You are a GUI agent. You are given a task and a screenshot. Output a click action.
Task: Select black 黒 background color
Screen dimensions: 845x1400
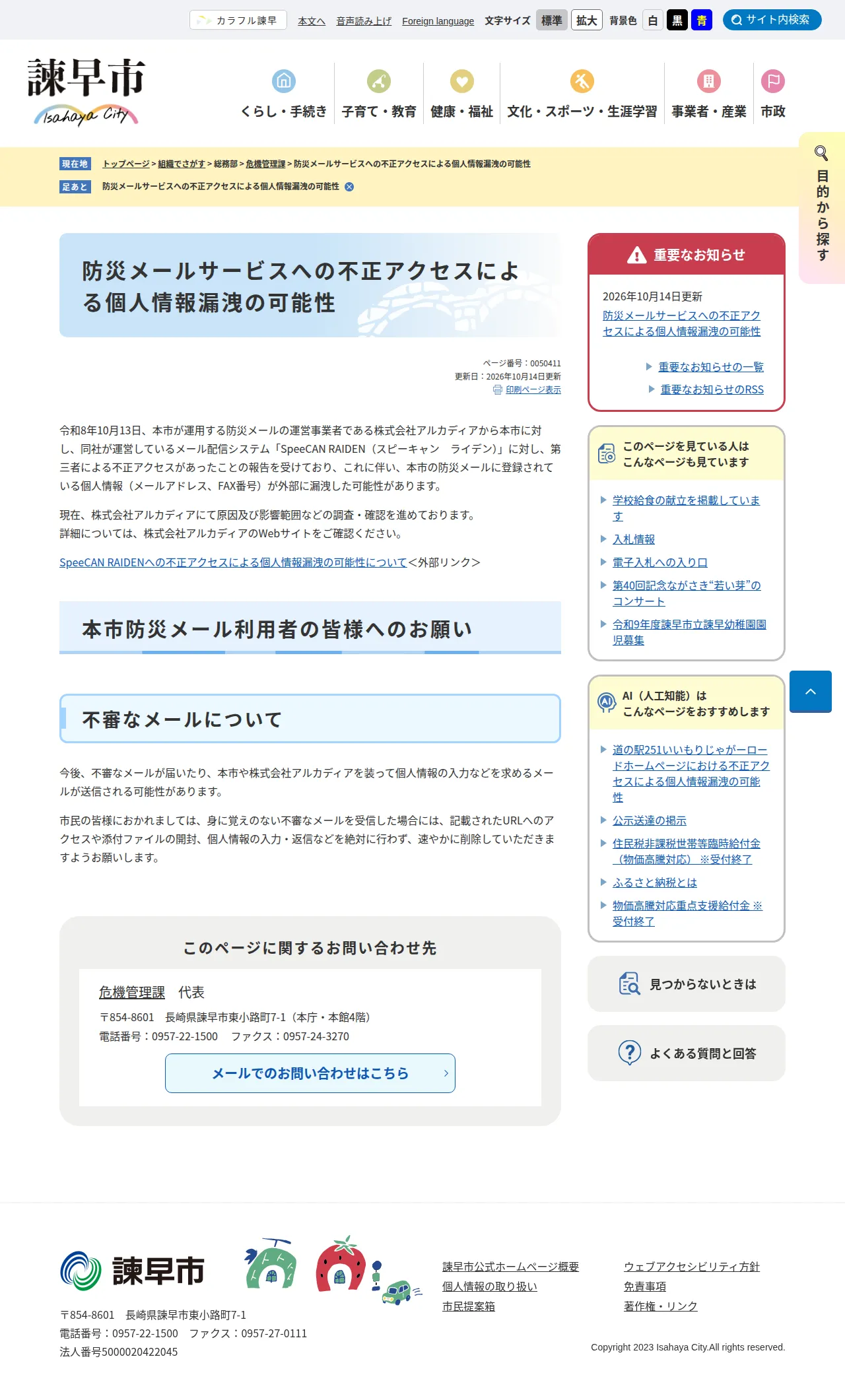677,20
